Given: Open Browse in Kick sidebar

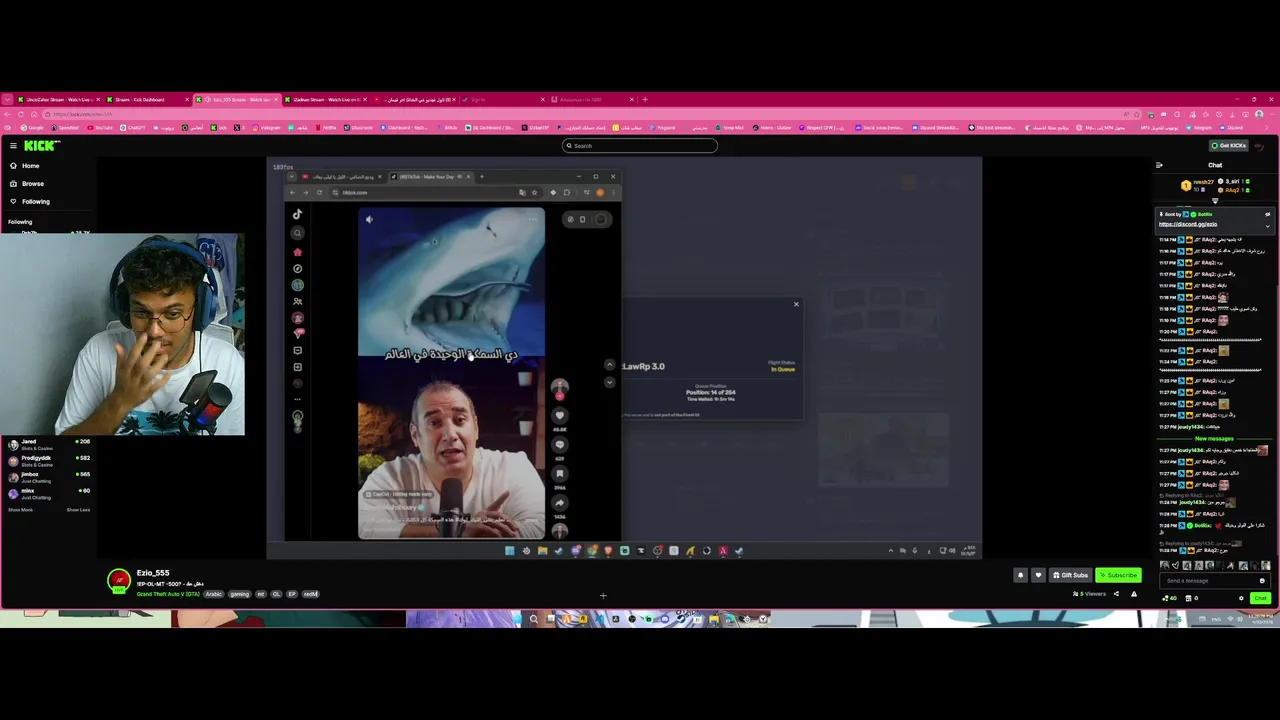Looking at the screenshot, I should click(32, 184).
